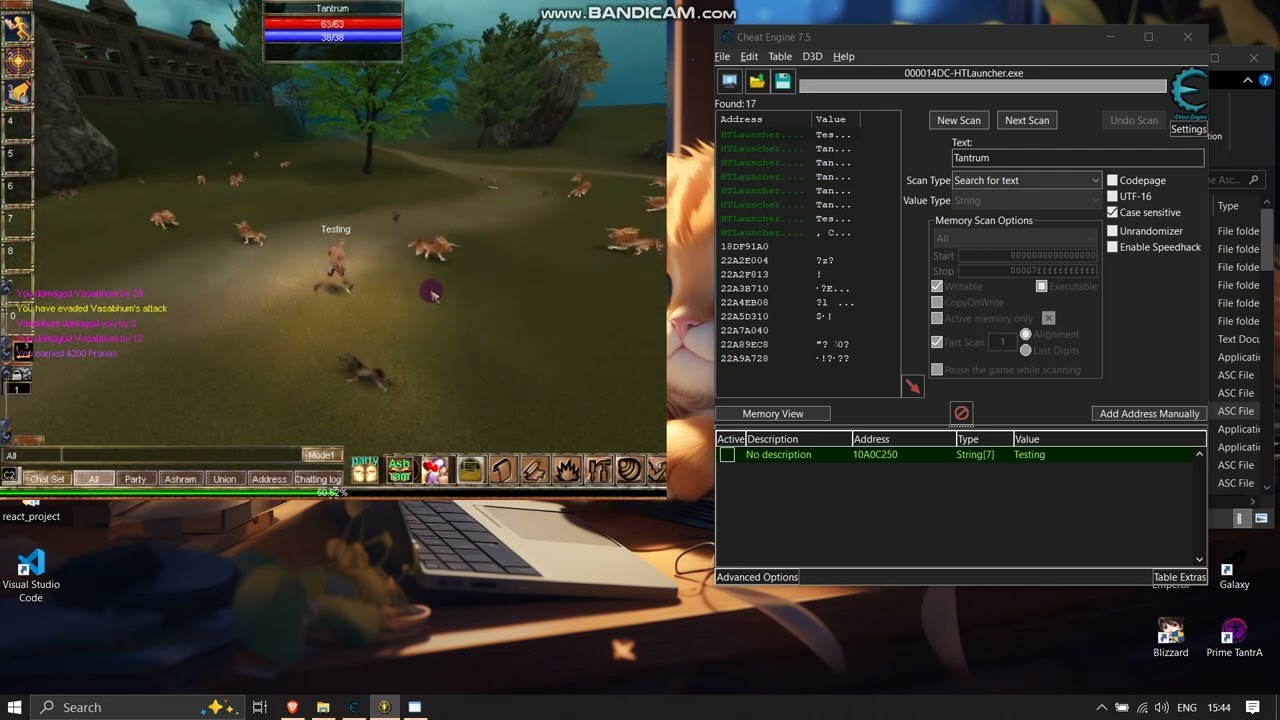Enable the Codepage checkbox
This screenshot has height=720, width=1280.
1112,180
